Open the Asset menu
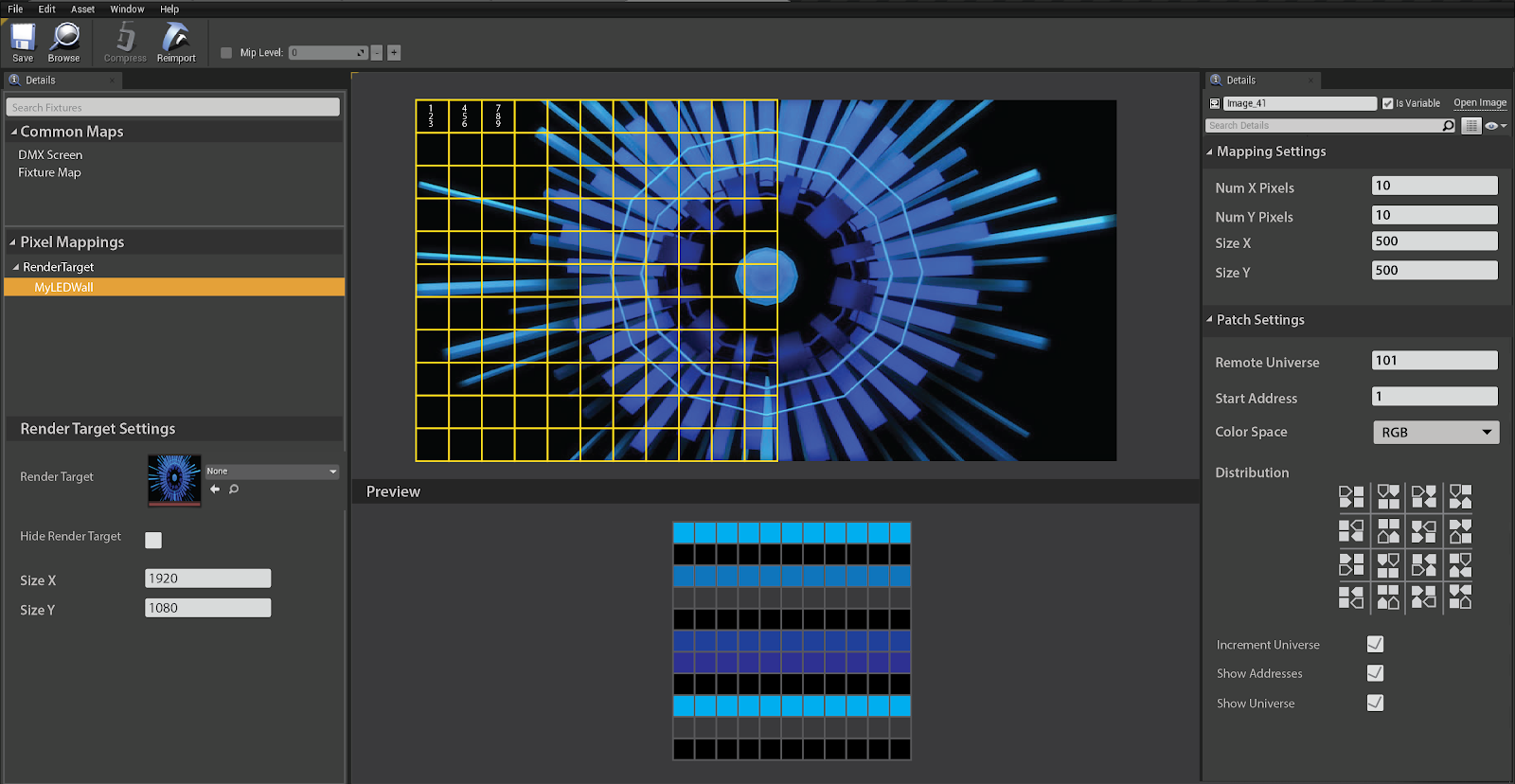The height and width of the screenshot is (784, 1515). (83, 9)
